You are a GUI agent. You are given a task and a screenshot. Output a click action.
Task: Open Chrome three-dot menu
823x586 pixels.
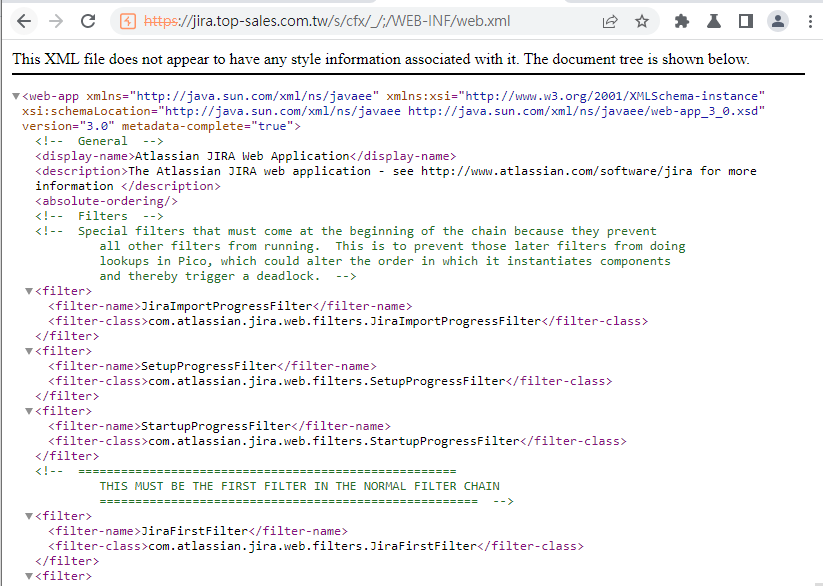[810, 22]
